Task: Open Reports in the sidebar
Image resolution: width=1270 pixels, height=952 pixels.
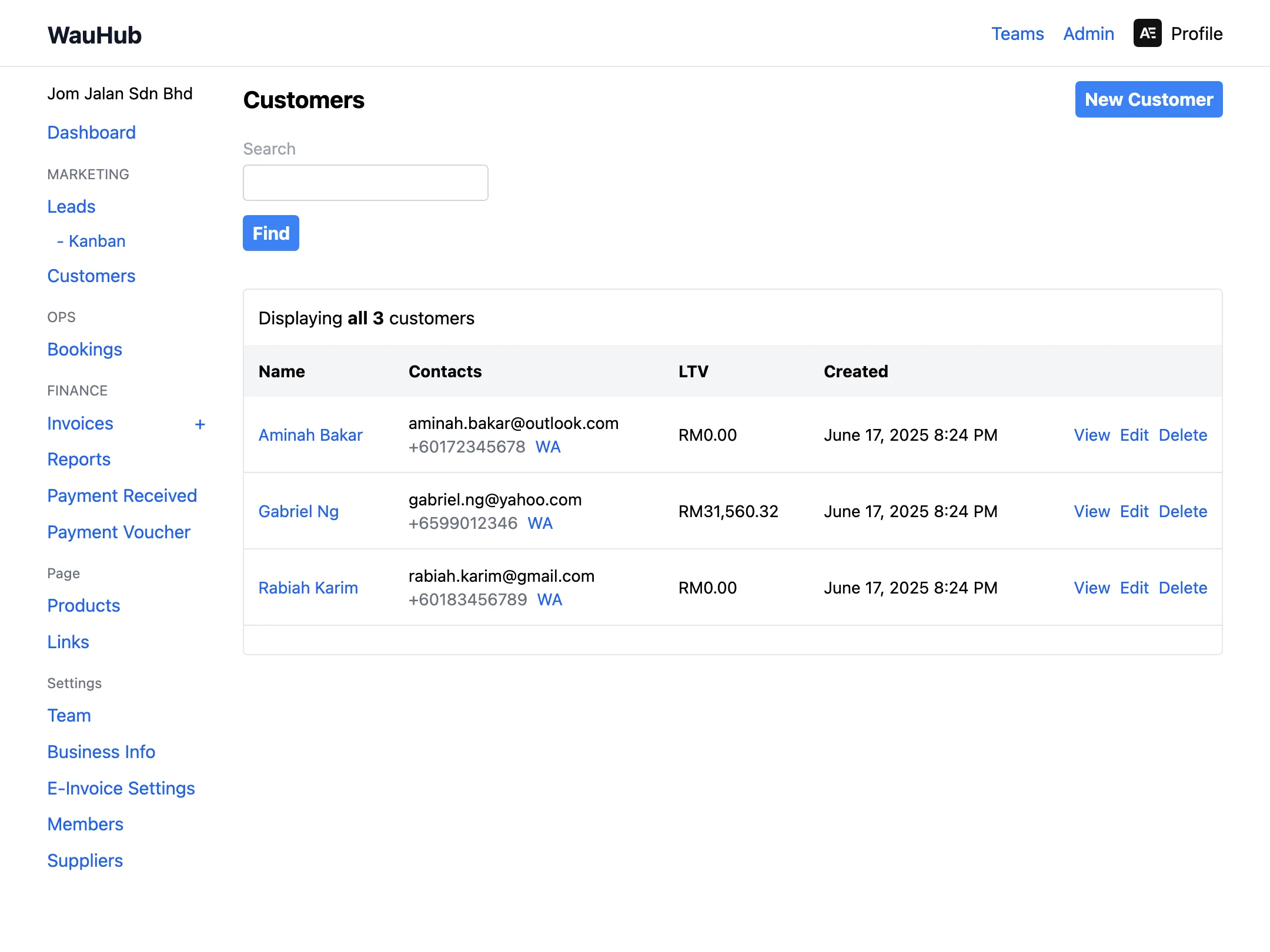Action: click(x=79, y=460)
